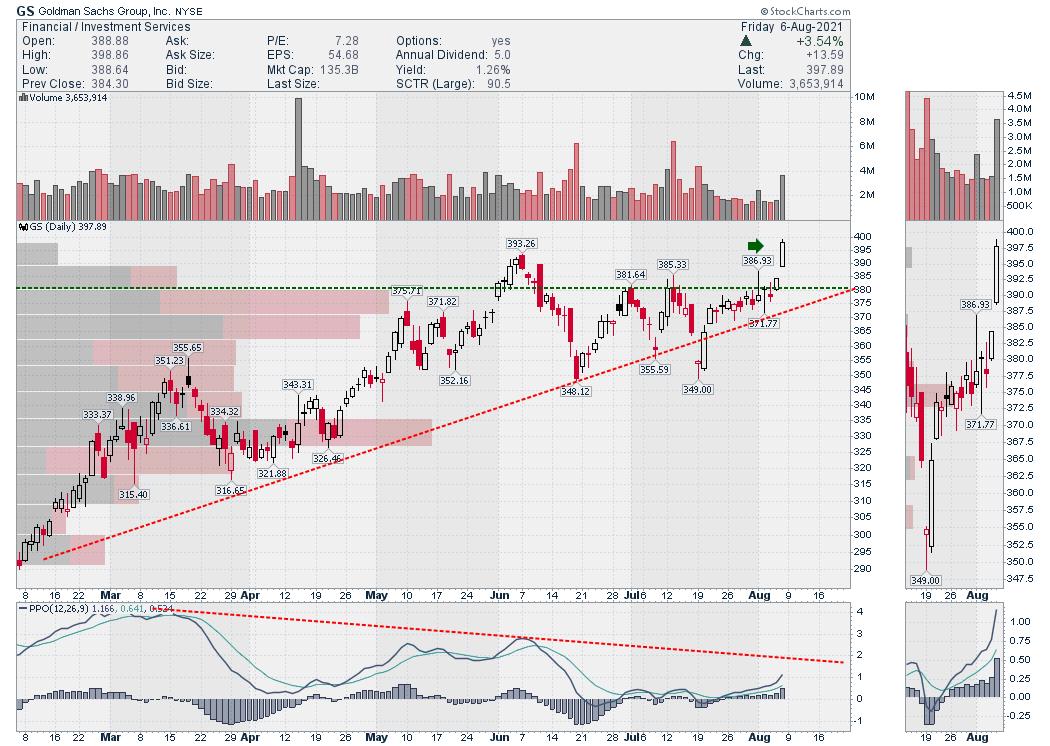The width and height of the screenshot is (1050, 746).
Task: Click the GS (Daily) legend icon
Action: 24,227
